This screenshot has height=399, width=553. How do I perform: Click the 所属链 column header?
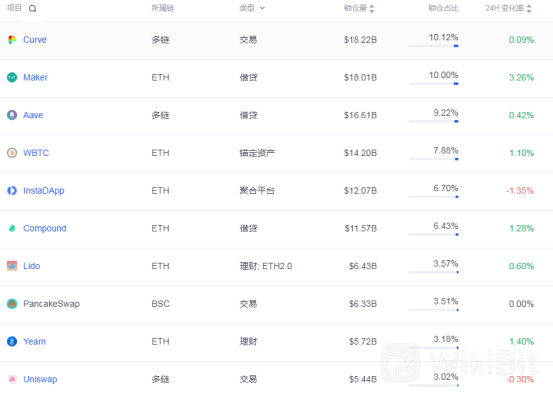tap(163, 8)
